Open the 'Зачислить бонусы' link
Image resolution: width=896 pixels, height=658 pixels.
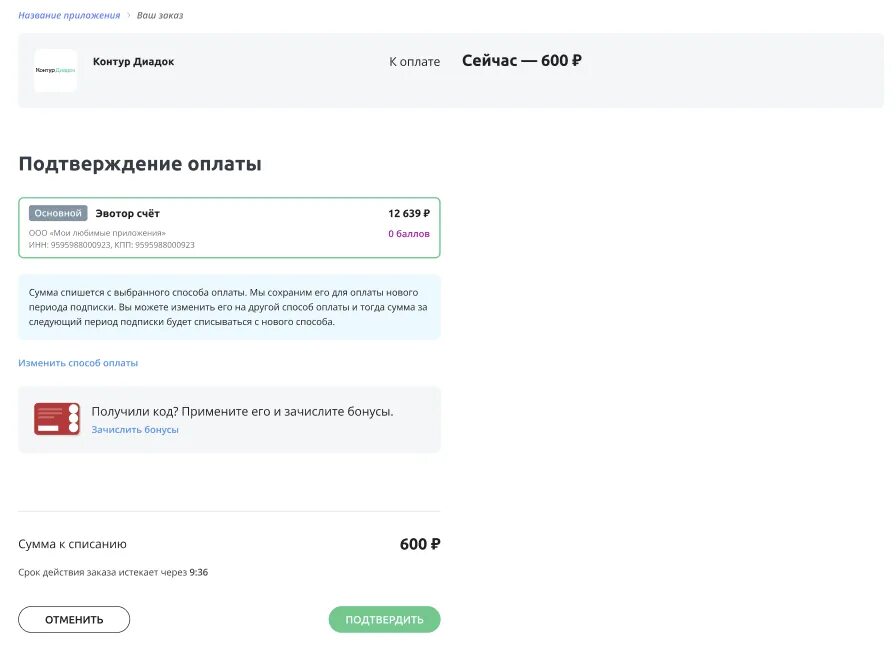(x=135, y=430)
